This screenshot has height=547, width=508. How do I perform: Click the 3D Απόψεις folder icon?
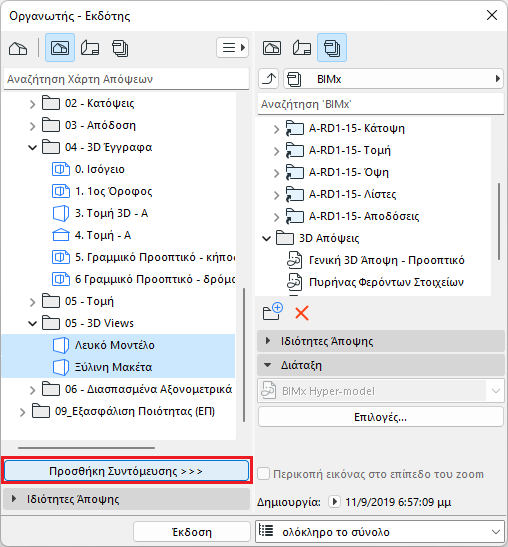(x=285, y=238)
